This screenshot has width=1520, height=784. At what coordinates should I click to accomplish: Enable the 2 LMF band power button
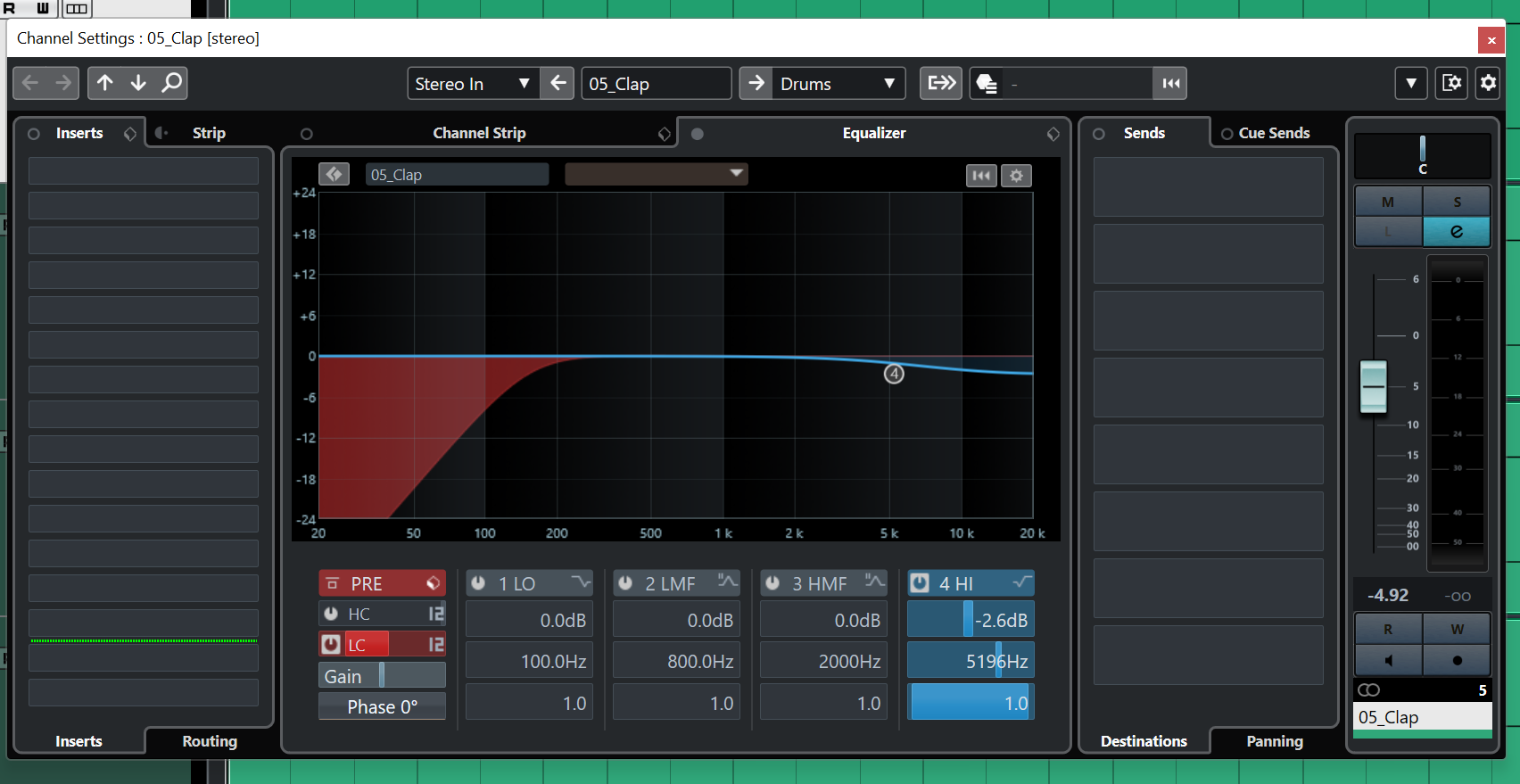tap(625, 583)
